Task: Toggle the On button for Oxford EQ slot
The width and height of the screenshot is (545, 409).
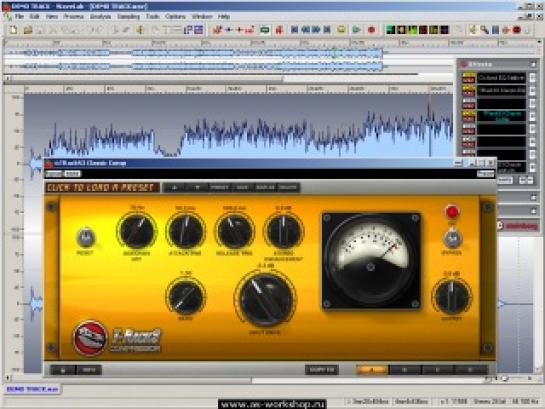Action: 469,75
